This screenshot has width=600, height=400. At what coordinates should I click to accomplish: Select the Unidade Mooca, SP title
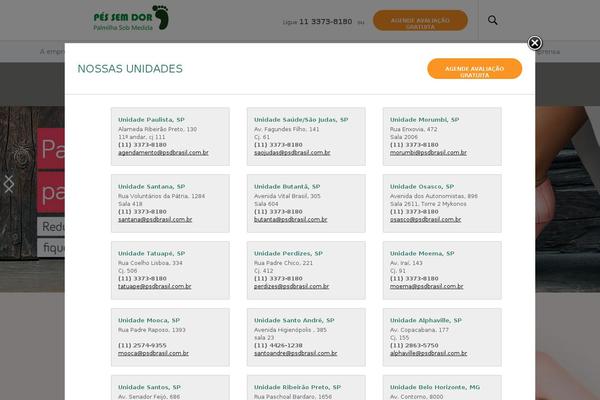pos(149,320)
